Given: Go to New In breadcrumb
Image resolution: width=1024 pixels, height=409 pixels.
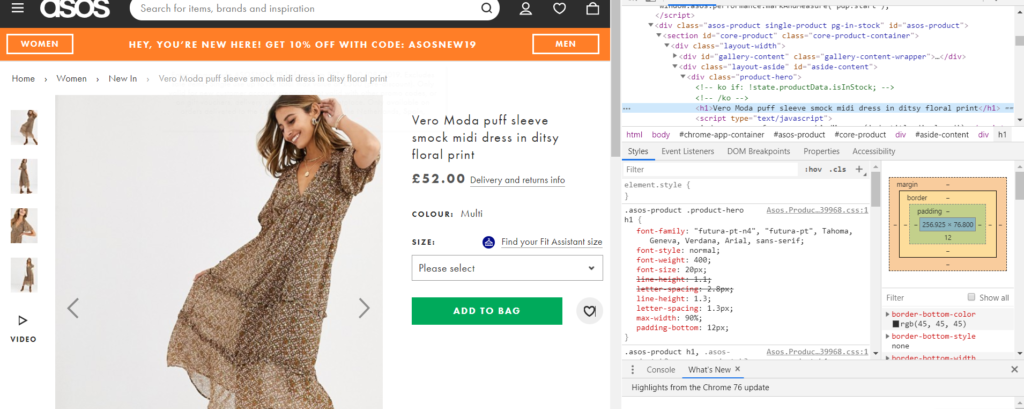Looking at the screenshot, I should click(123, 78).
